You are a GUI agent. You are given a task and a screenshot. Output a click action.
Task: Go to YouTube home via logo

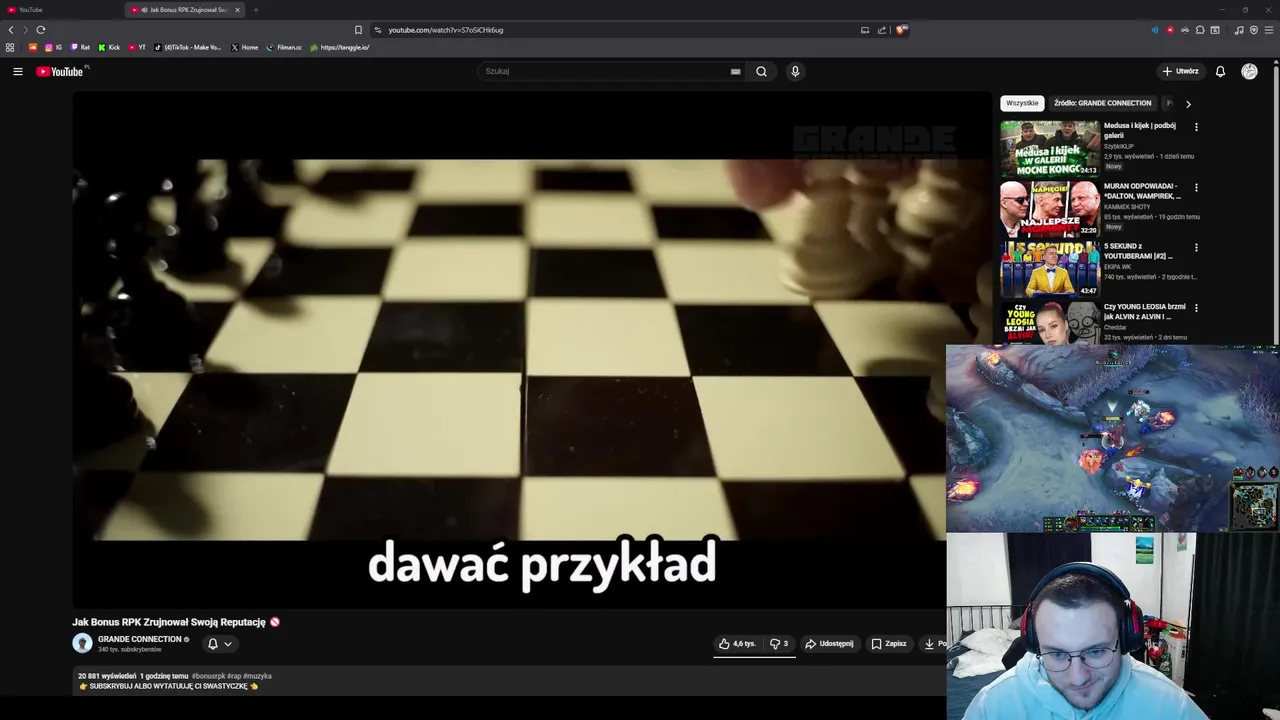[x=60, y=71]
